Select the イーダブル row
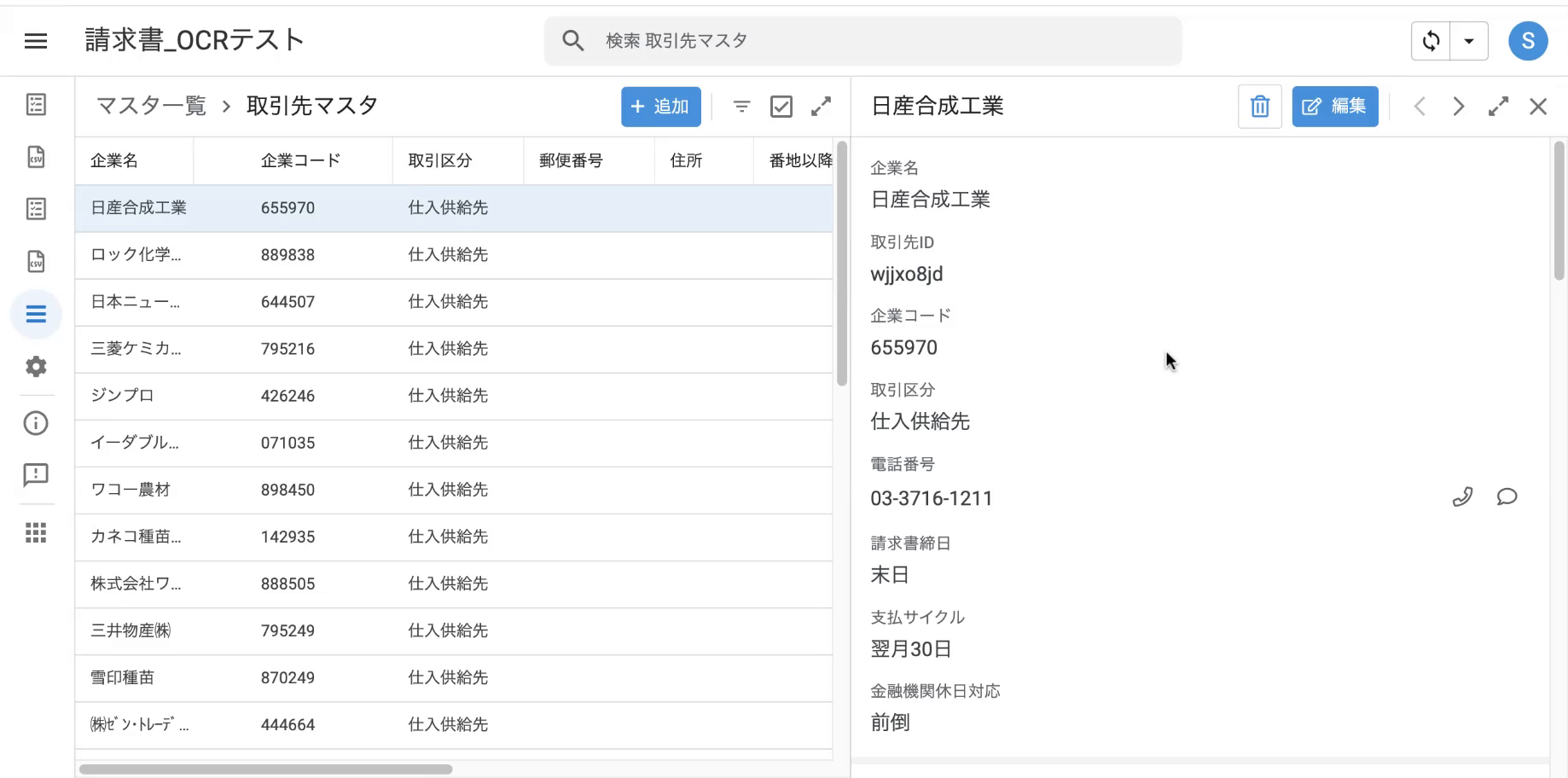 tap(454, 443)
